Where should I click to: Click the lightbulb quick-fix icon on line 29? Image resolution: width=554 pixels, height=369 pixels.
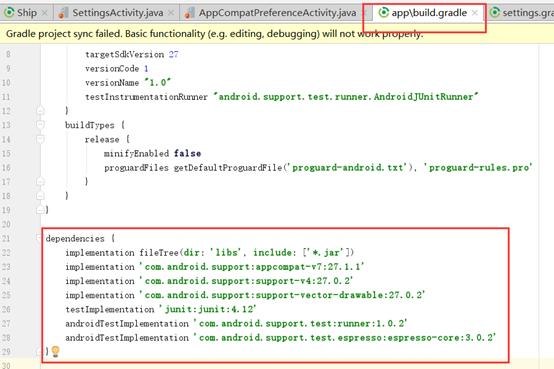pos(55,351)
